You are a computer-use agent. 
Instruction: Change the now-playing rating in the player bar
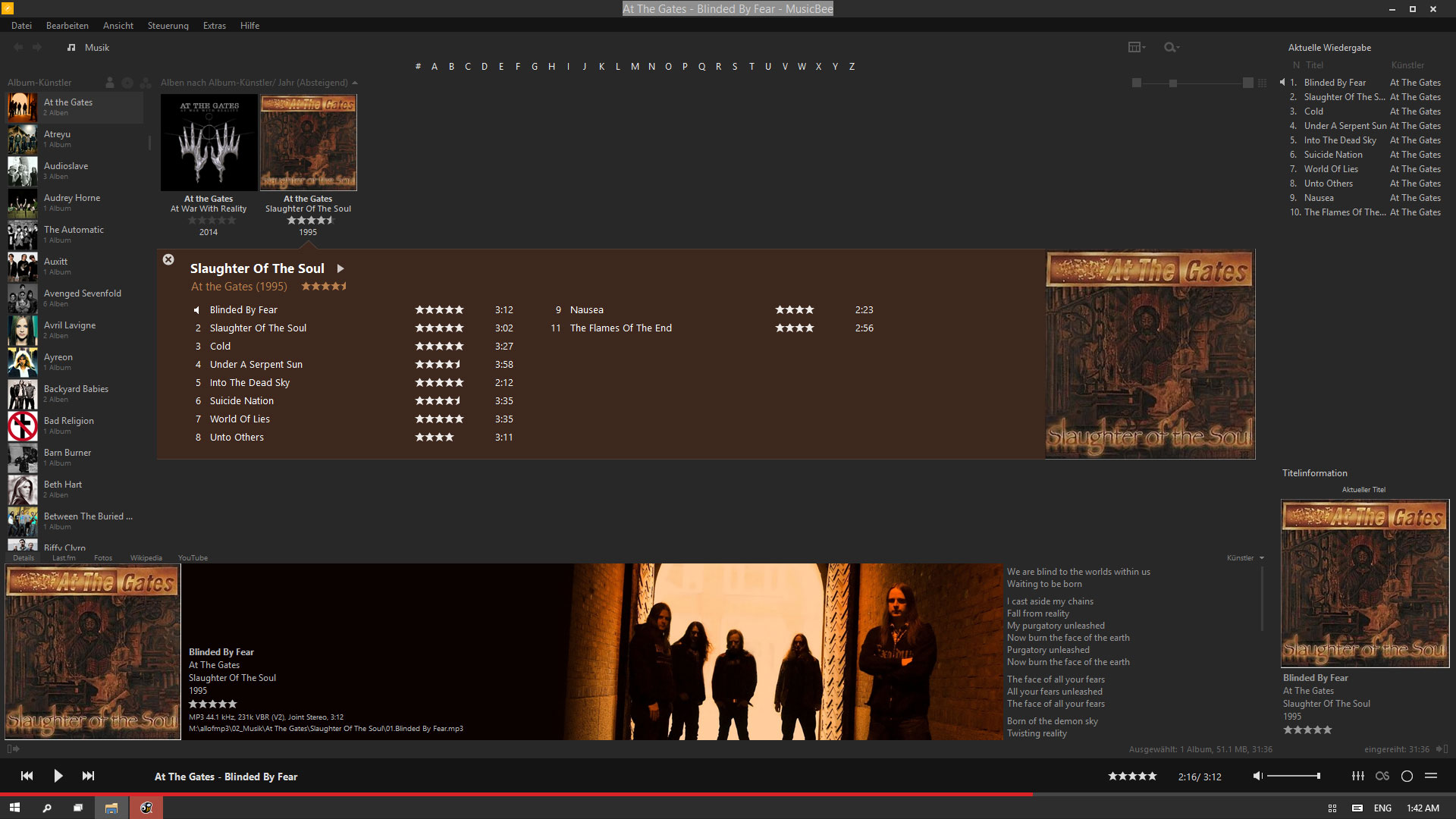pyautogui.click(x=1132, y=776)
